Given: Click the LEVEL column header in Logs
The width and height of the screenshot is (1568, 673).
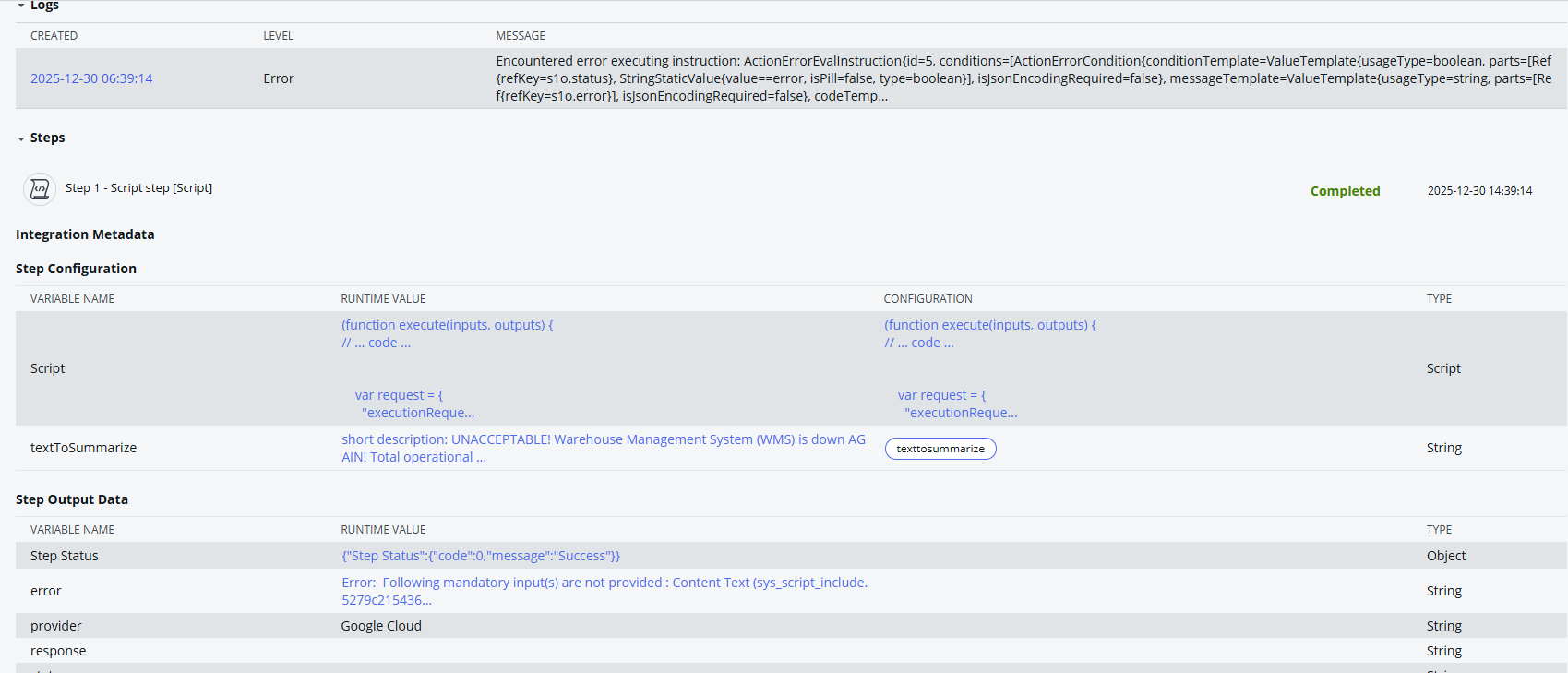Looking at the screenshot, I should click(278, 36).
